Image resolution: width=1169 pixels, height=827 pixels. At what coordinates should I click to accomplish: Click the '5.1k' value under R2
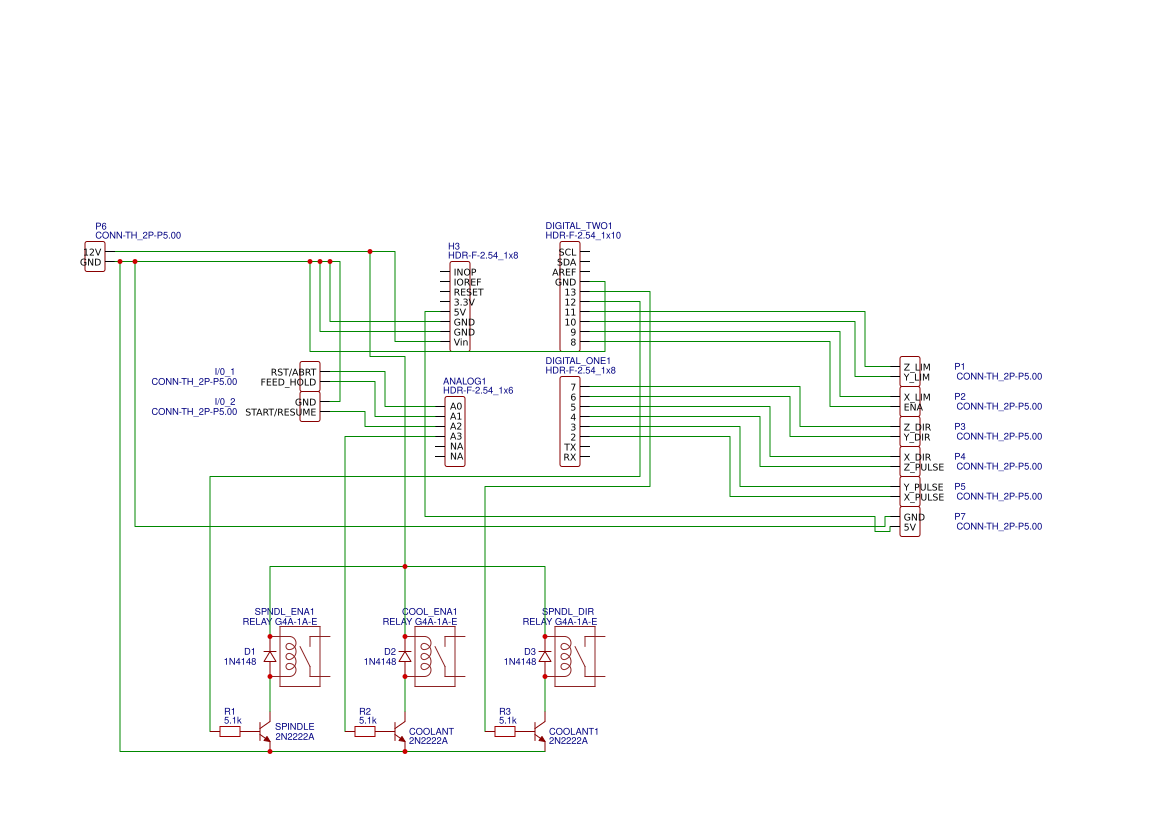coord(368,720)
